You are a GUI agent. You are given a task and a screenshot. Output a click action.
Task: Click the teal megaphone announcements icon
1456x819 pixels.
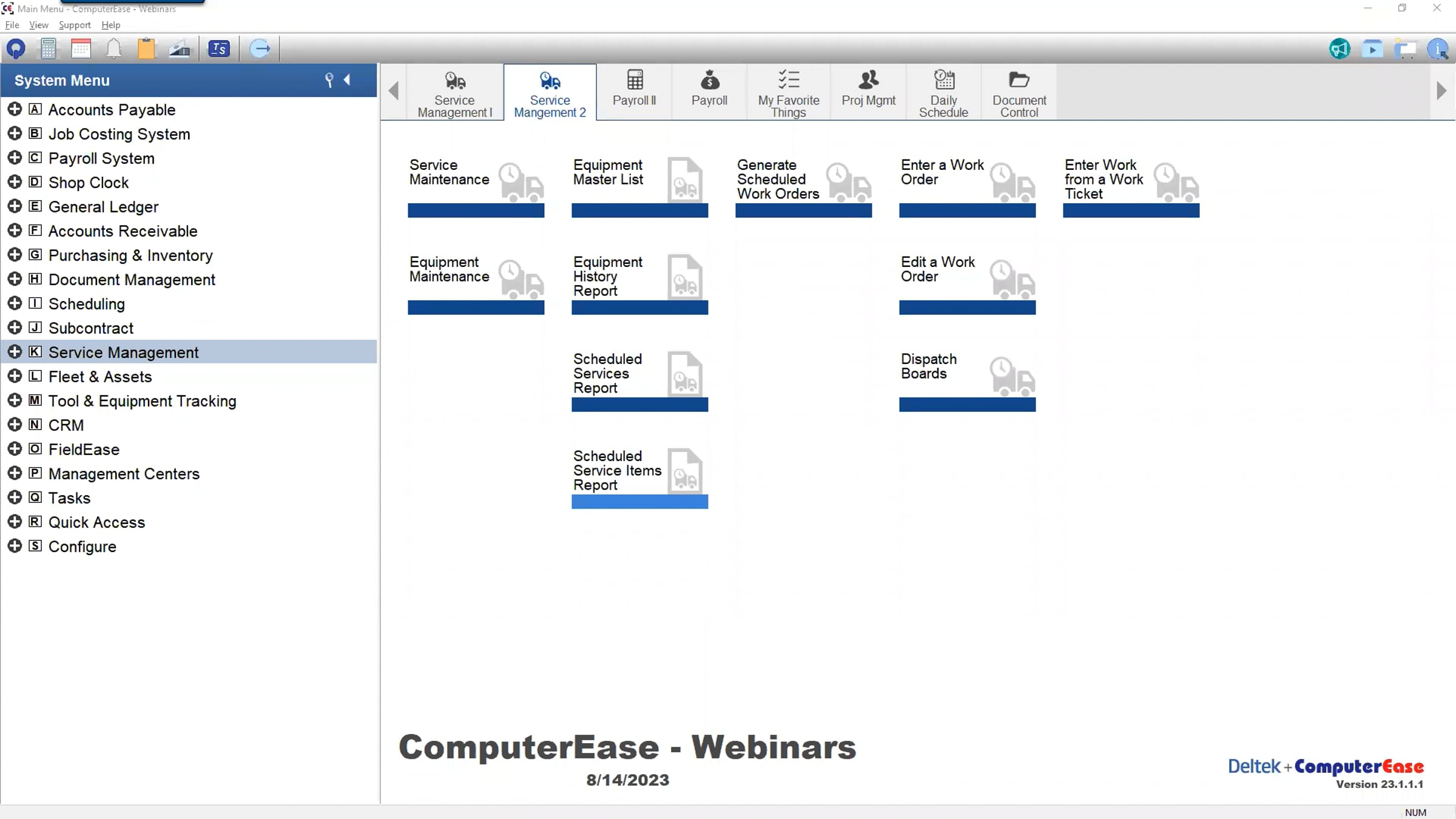tap(1340, 49)
